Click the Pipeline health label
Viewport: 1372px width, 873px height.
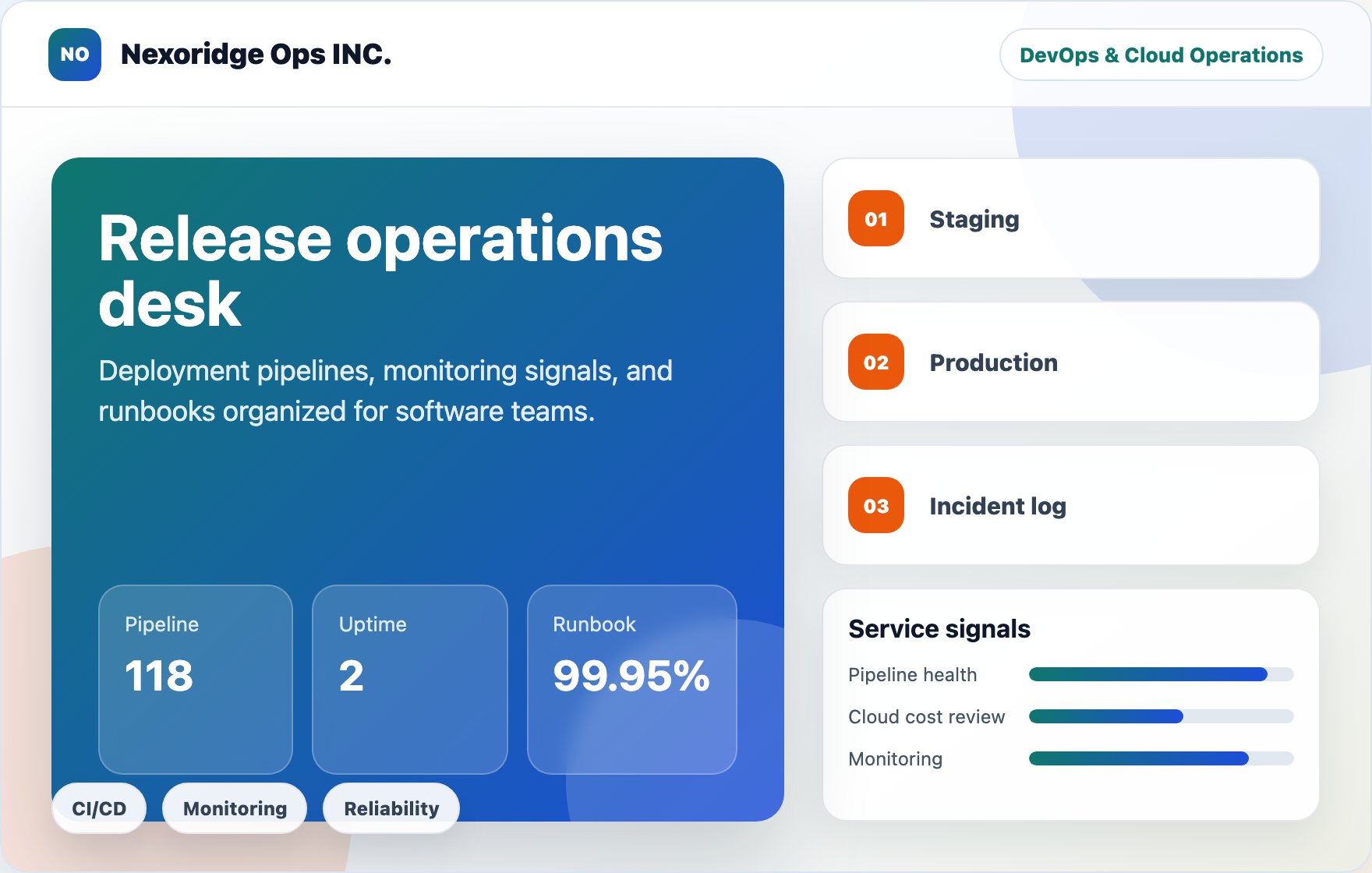(912, 674)
